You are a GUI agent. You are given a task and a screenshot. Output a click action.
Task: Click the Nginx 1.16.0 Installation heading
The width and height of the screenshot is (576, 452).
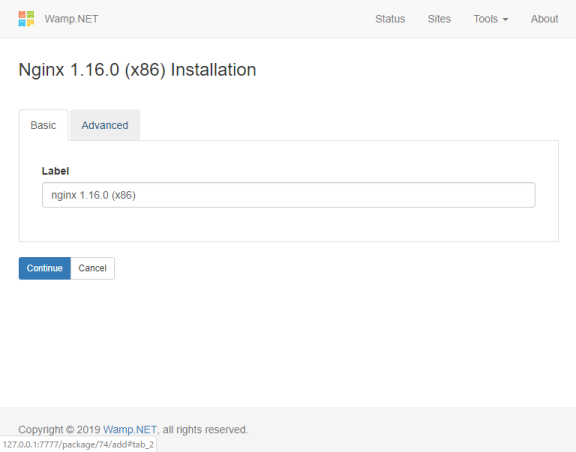(137, 70)
